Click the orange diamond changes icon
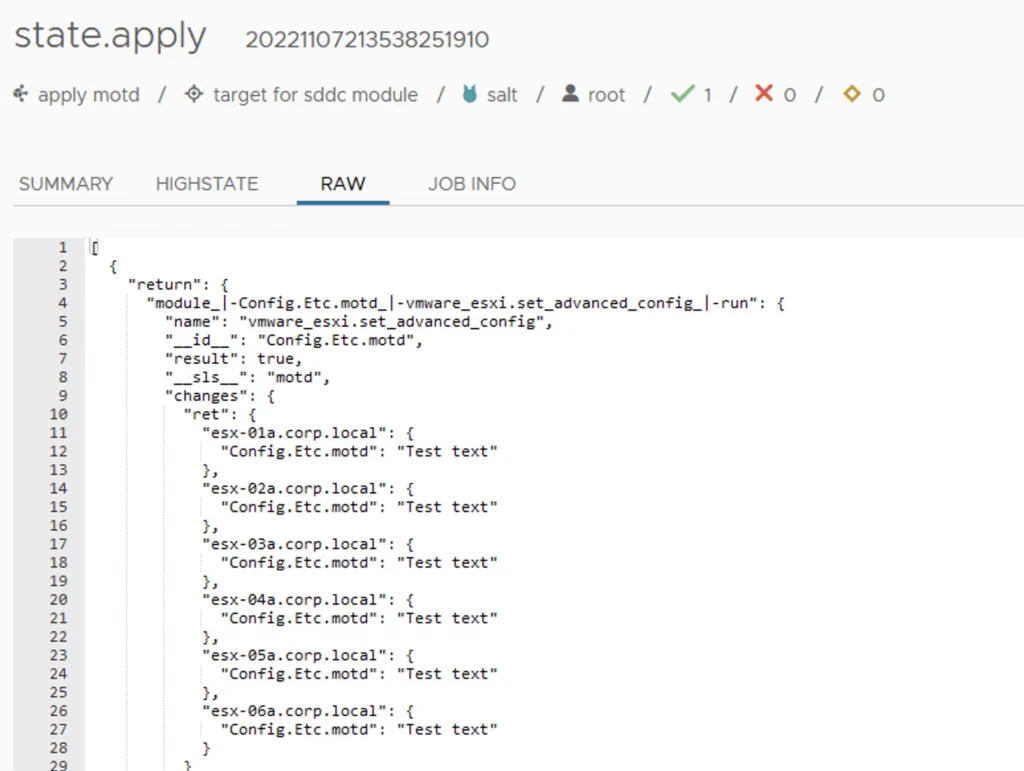Screen dimensions: 1024x771 [852, 93]
